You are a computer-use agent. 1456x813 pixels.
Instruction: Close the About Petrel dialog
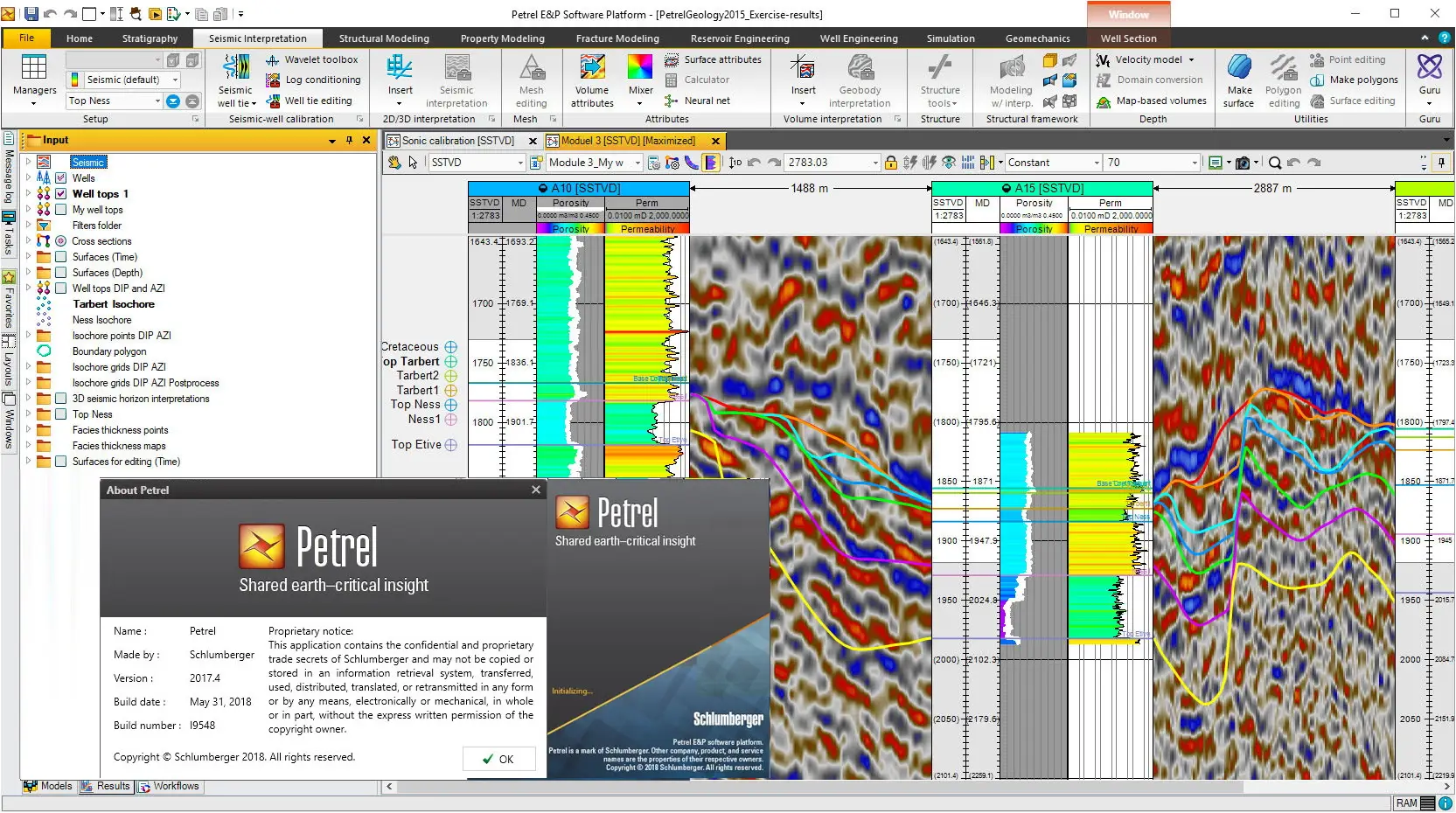tap(536, 490)
